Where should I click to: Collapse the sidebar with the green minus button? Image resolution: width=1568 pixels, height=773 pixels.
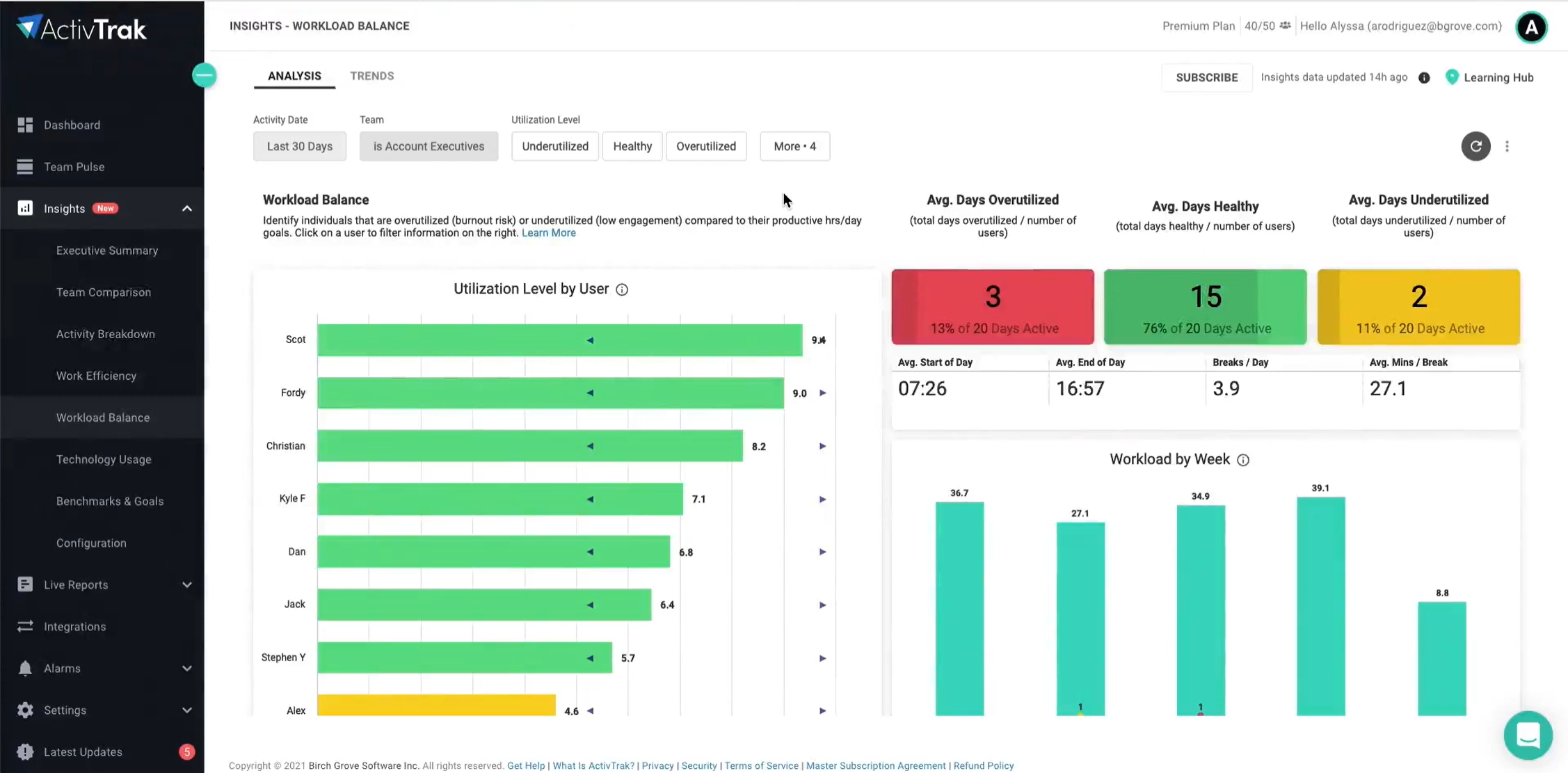click(x=204, y=75)
